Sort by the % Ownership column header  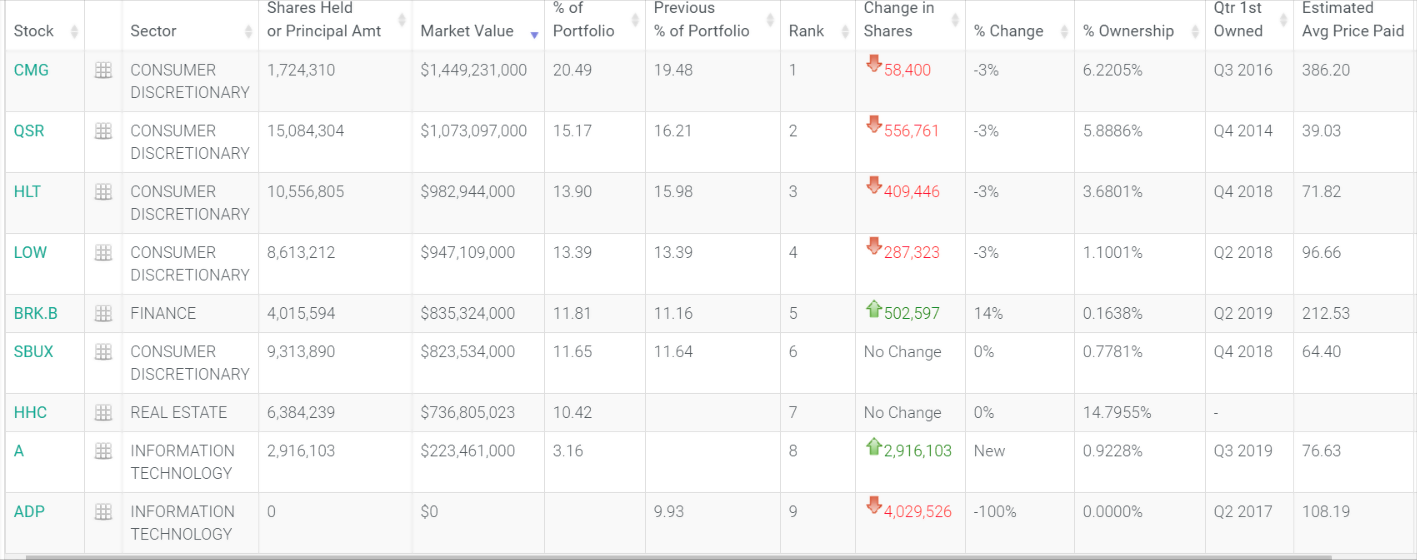point(1128,31)
